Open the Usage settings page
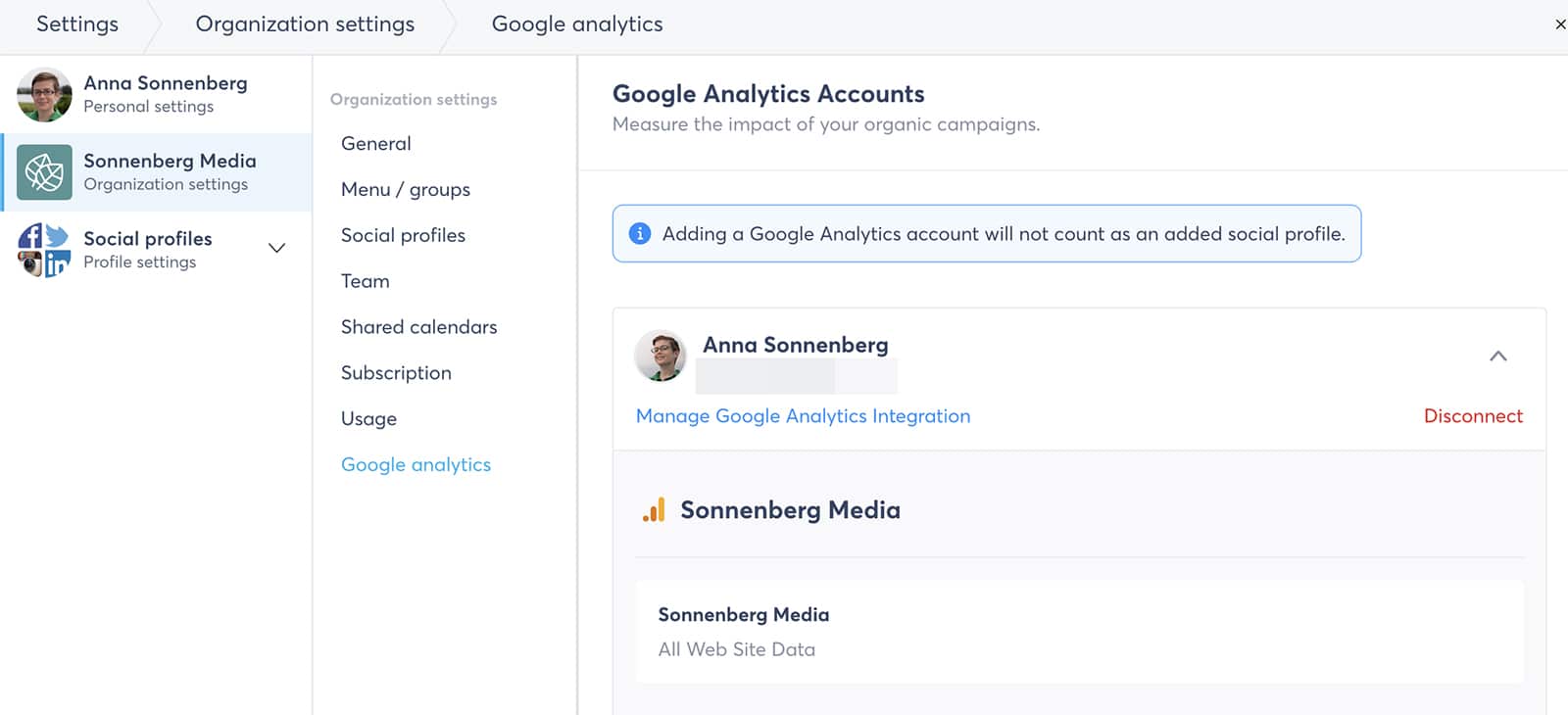 click(368, 418)
